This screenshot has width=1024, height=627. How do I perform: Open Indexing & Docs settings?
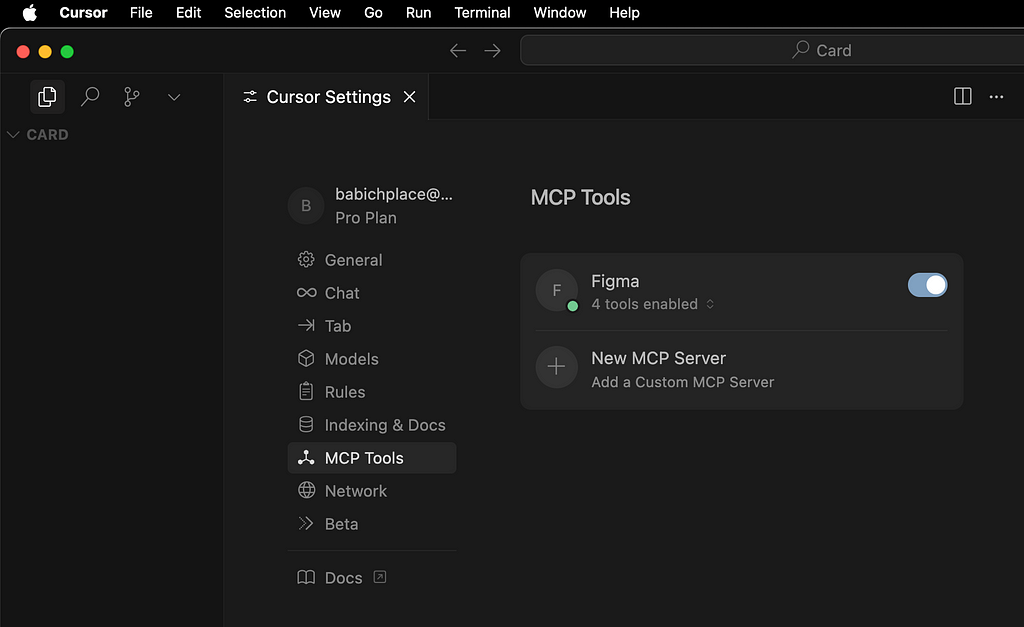[x=372, y=425]
